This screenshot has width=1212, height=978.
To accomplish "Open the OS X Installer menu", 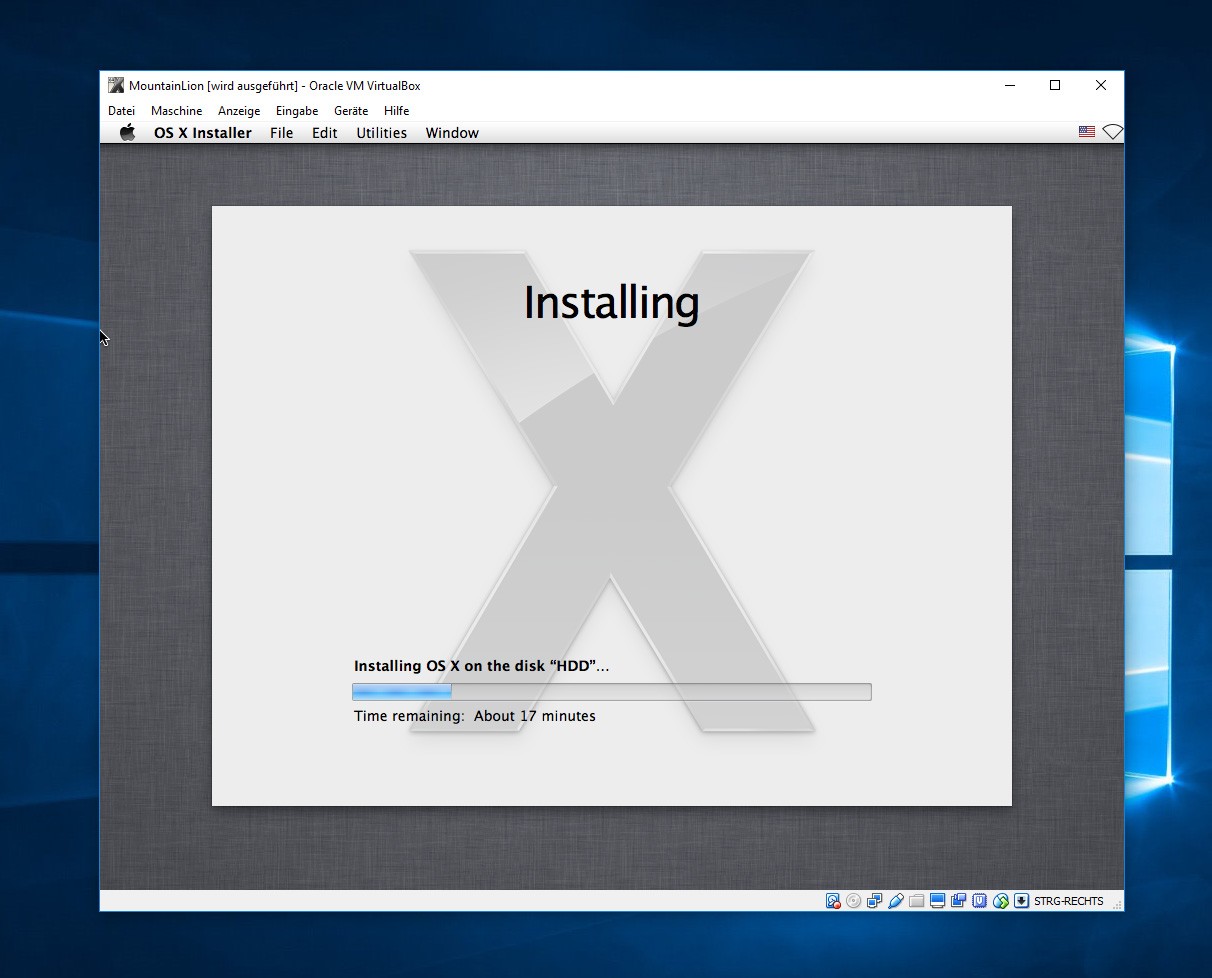I will coord(203,133).
